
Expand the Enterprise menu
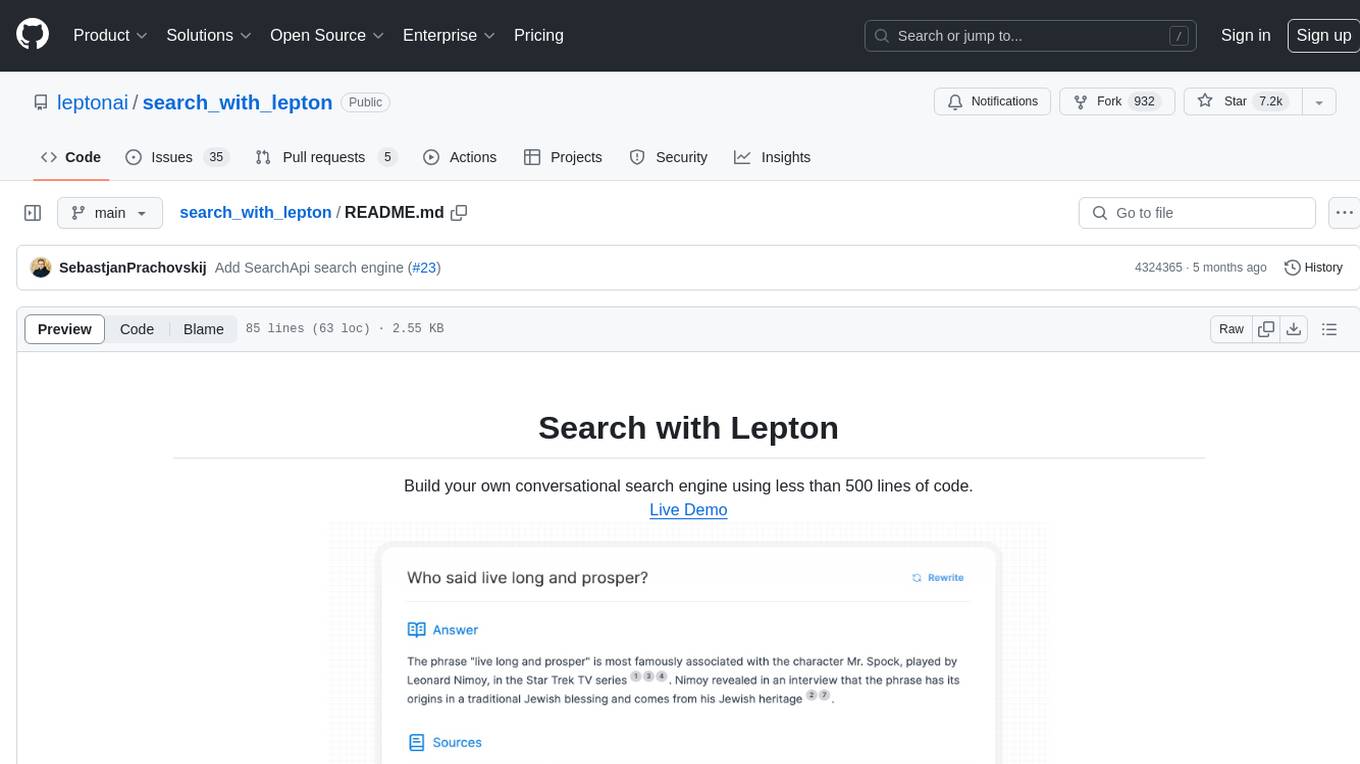pyautogui.click(x=449, y=35)
